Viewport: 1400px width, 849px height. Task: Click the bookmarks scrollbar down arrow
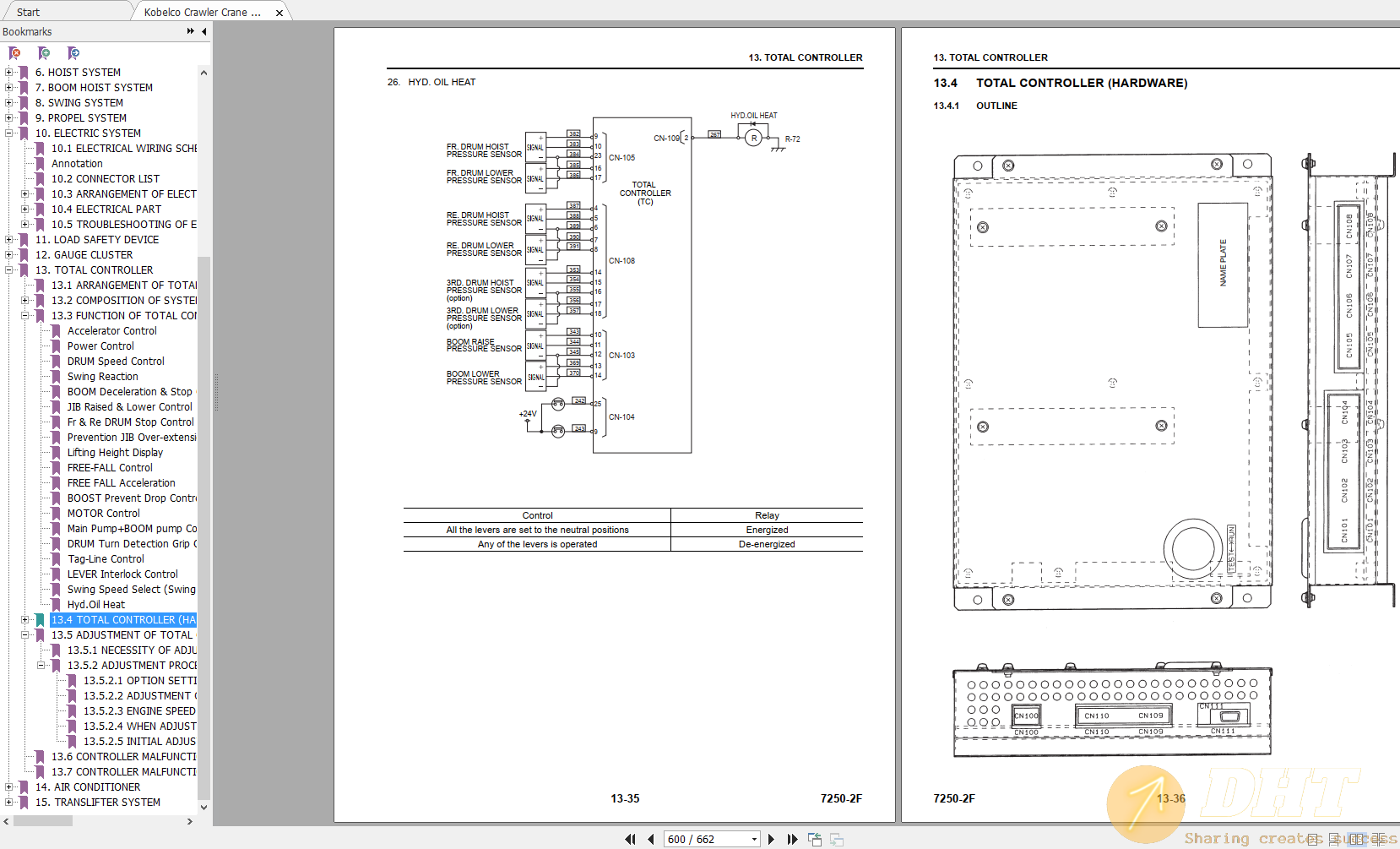(203, 808)
